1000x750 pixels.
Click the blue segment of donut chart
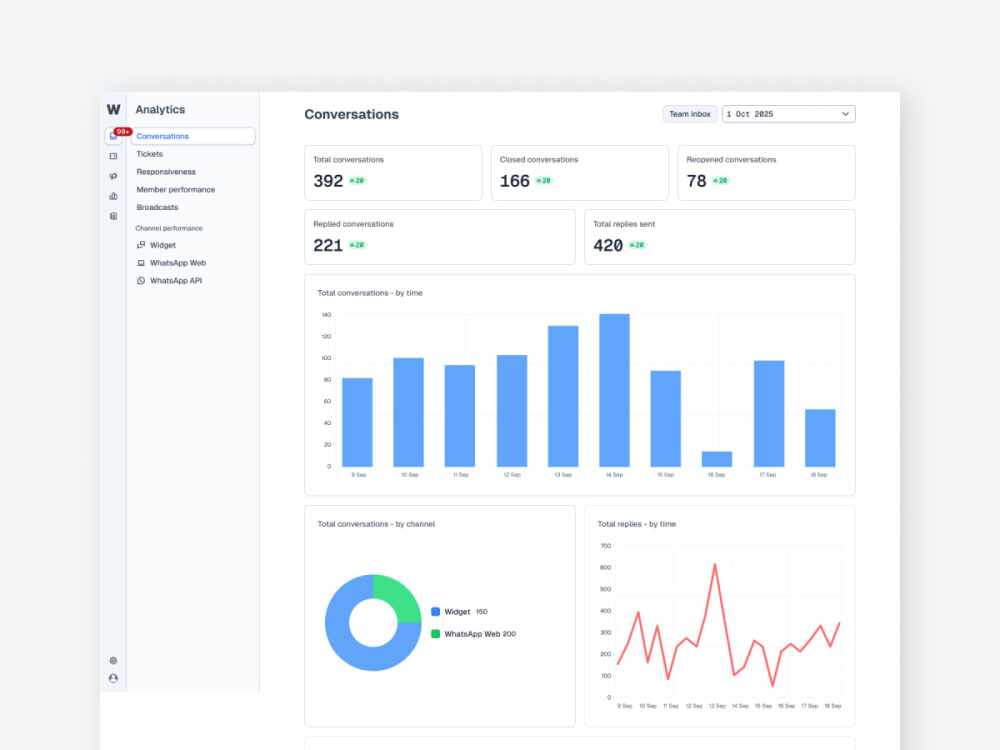pos(344,647)
